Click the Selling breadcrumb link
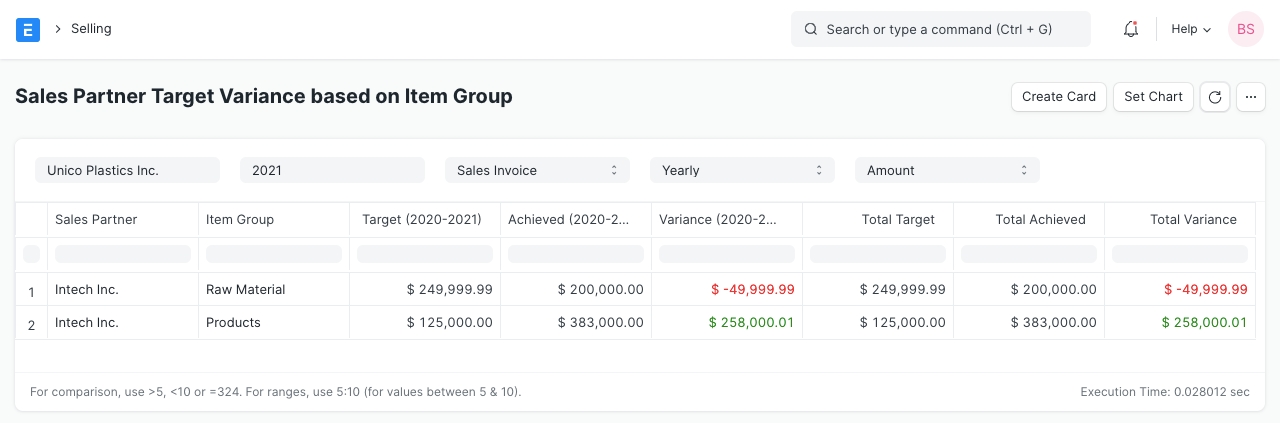This screenshot has height=423, width=1280. [91, 29]
